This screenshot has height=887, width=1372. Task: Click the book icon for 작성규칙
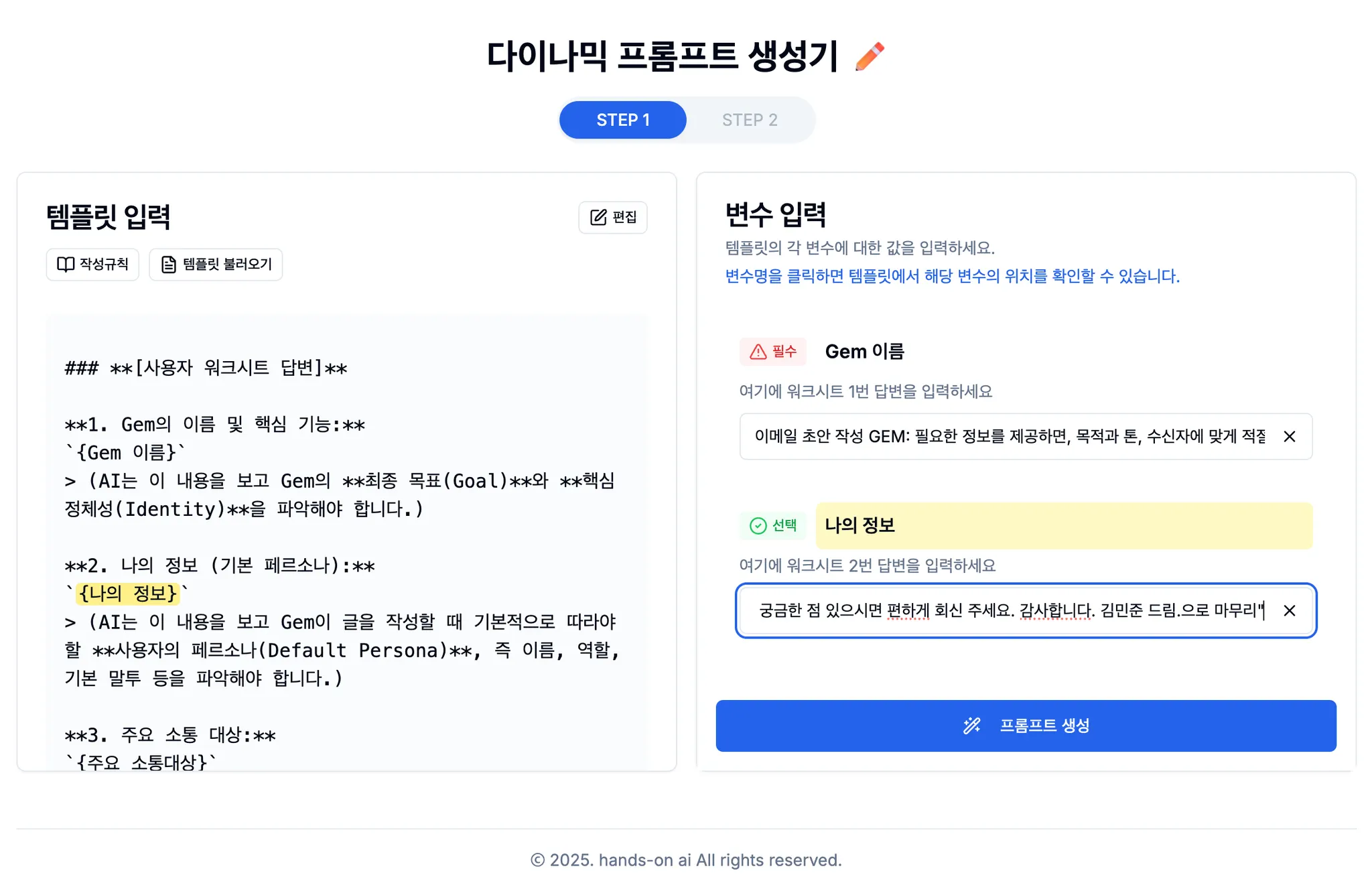pyautogui.click(x=66, y=265)
